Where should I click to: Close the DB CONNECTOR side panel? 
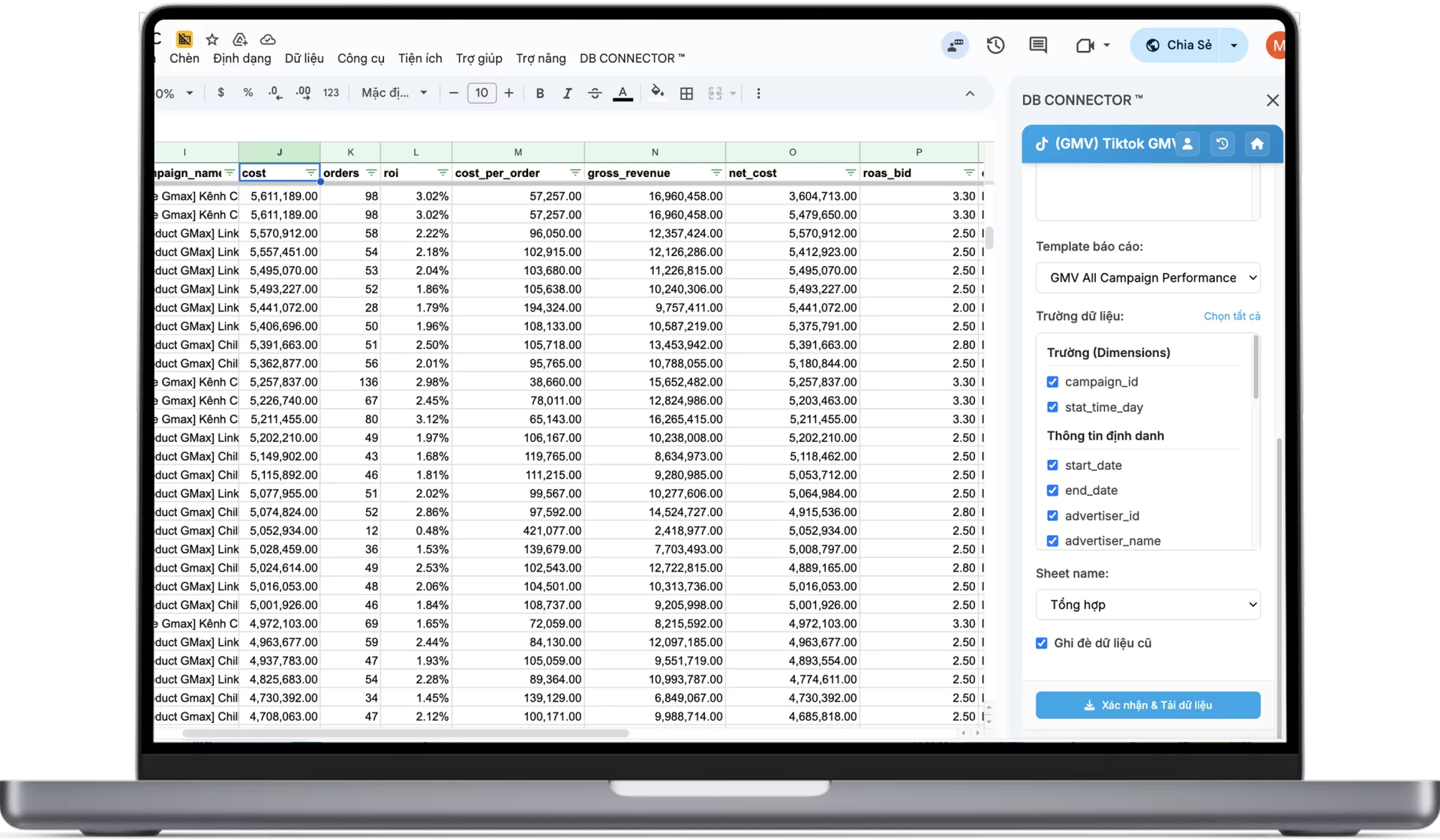1272,100
